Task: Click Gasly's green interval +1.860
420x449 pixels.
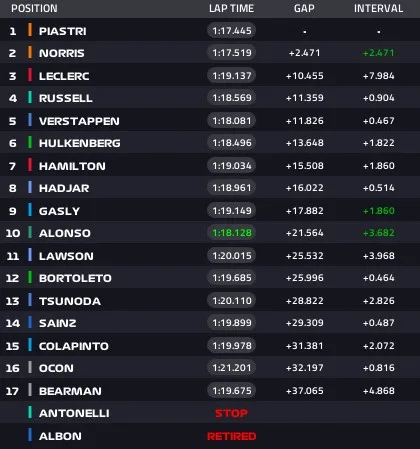Action: (x=379, y=211)
